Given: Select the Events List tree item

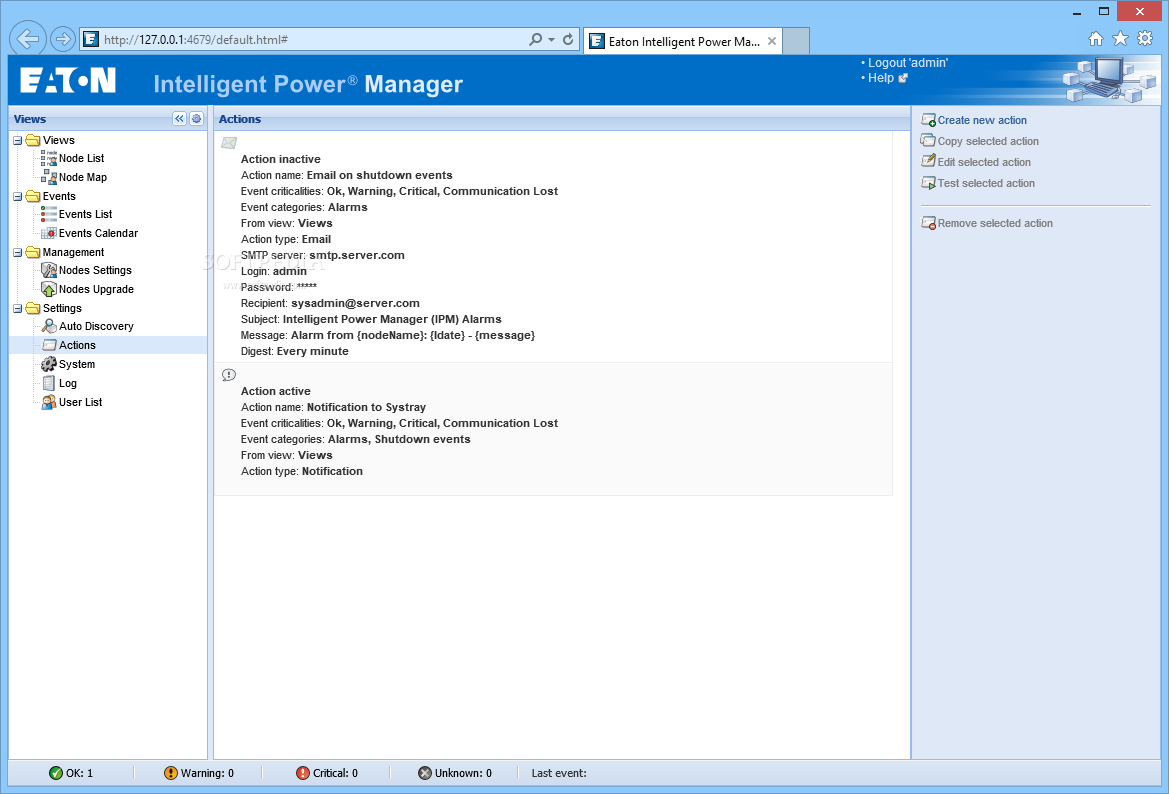Looking at the screenshot, I should click(85, 214).
